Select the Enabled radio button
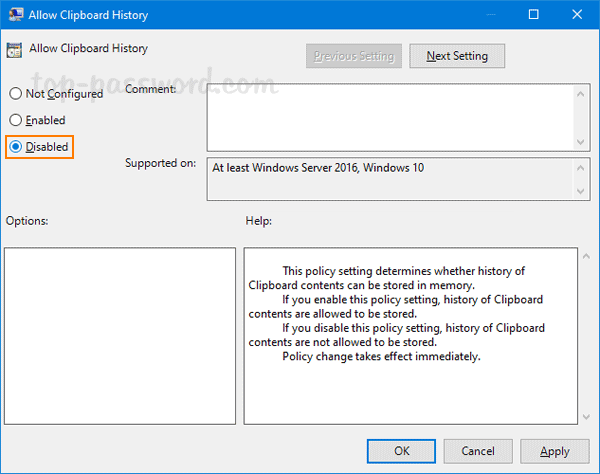600x474 pixels. (15, 120)
